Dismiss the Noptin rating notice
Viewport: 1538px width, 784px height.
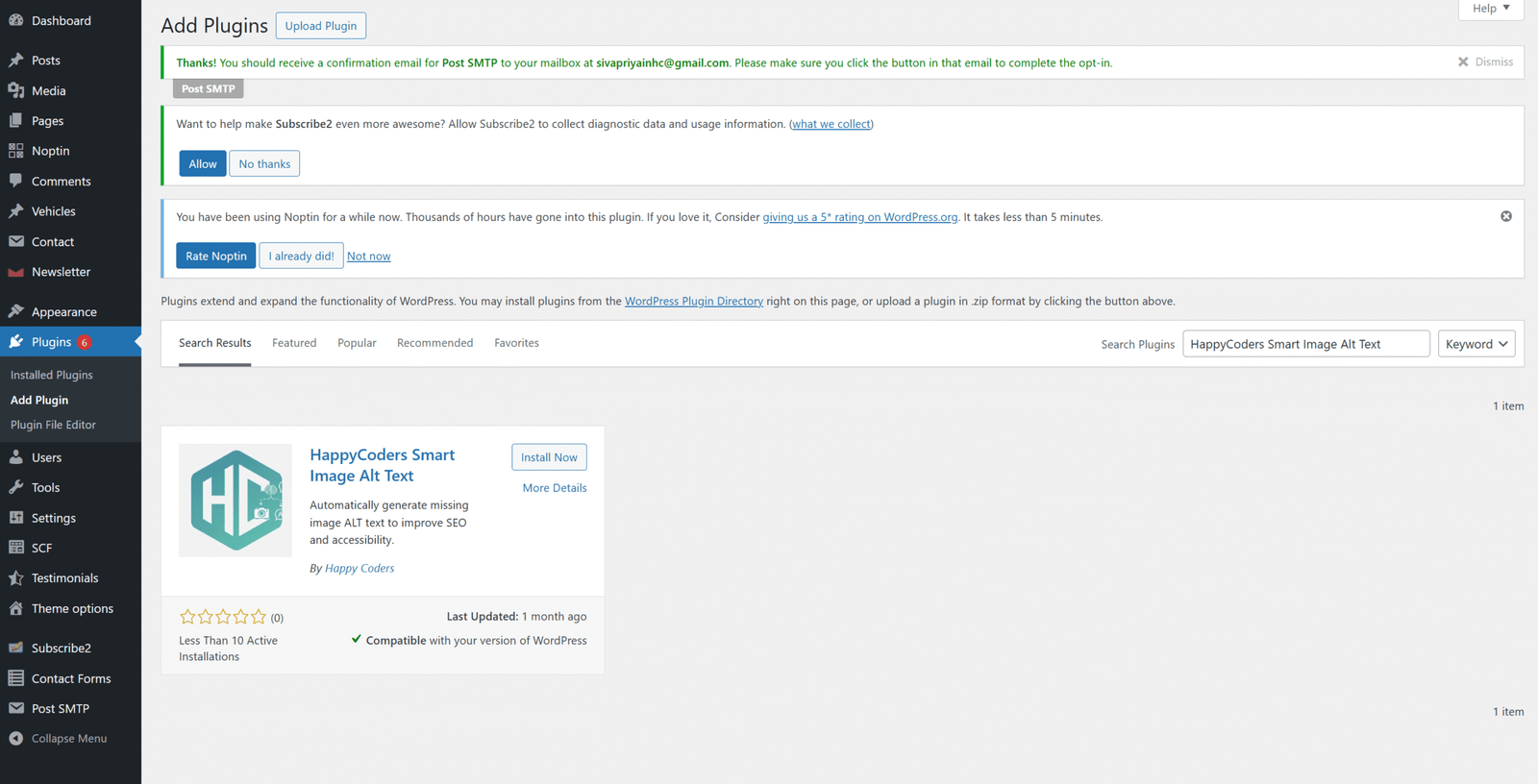click(x=1506, y=216)
